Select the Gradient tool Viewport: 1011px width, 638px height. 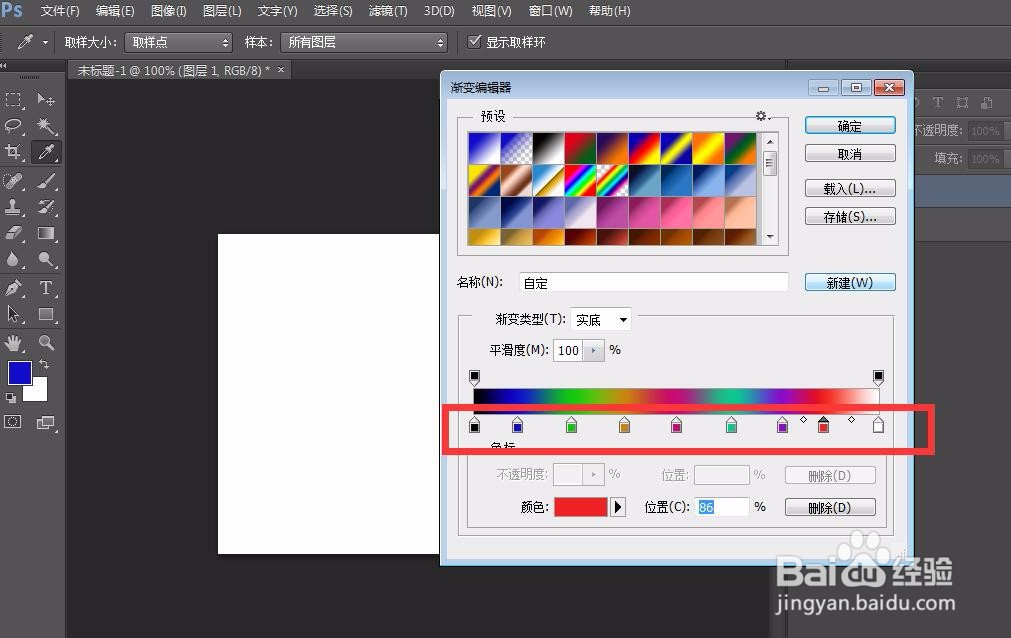click(x=46, y=233)
